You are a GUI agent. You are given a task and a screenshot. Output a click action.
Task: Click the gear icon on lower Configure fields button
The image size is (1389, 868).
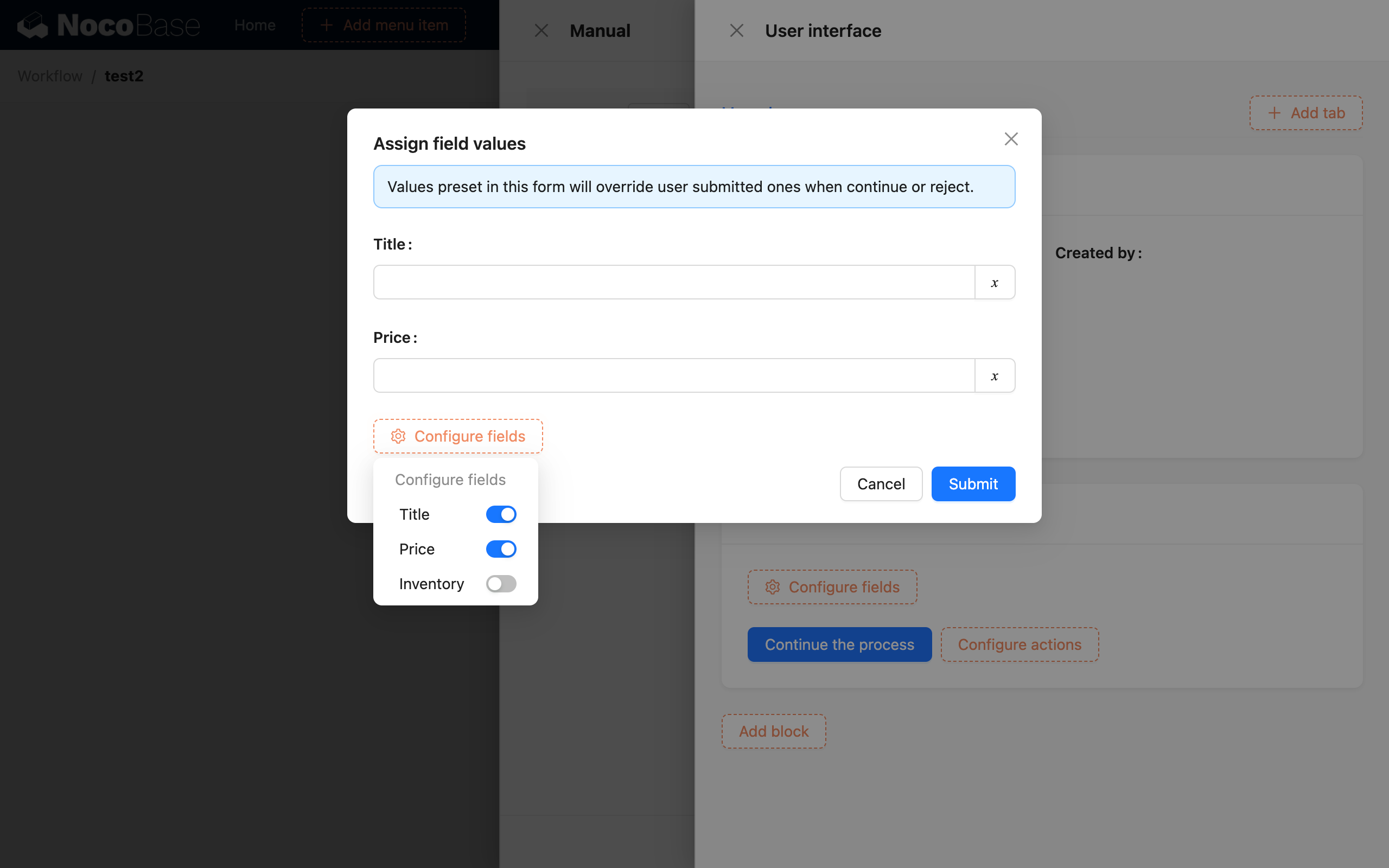[x=773, y=586]
